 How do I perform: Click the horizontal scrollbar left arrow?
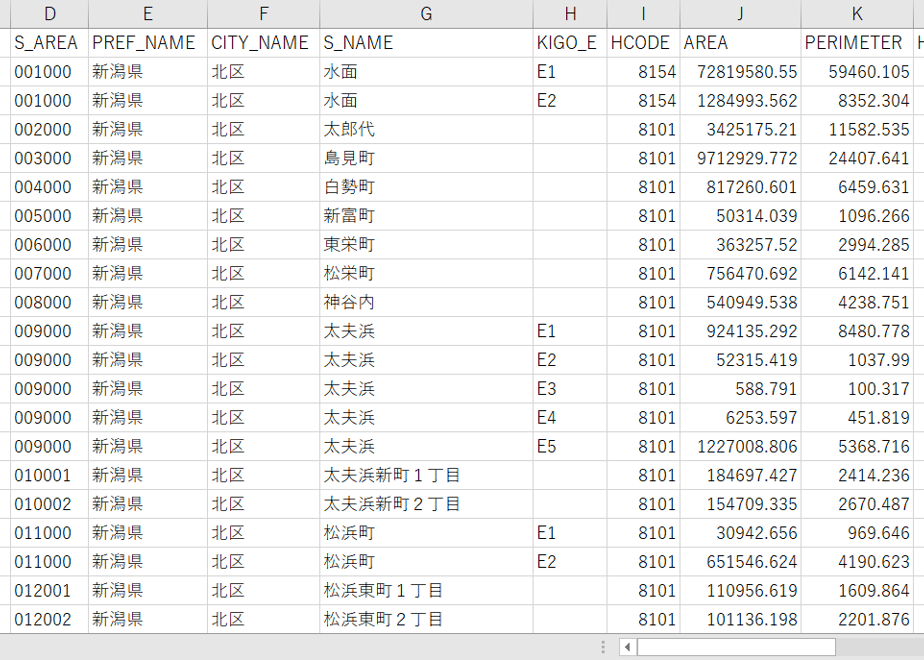tap(627, 647)
